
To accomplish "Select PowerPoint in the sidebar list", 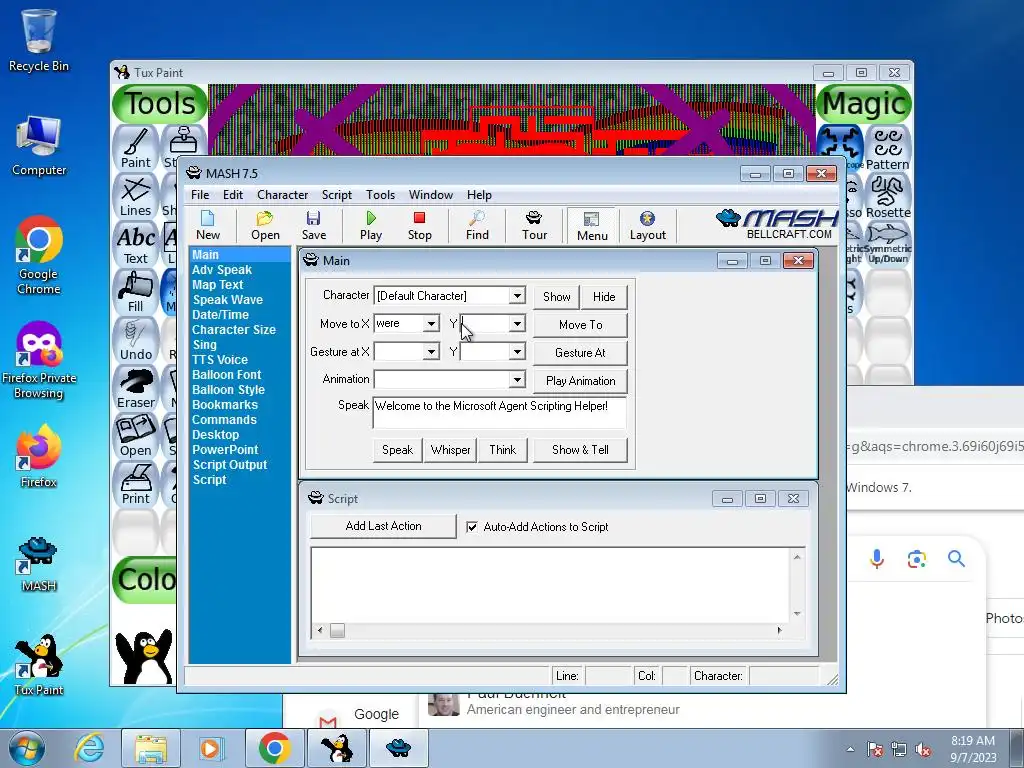I will [x=225, y=450].
